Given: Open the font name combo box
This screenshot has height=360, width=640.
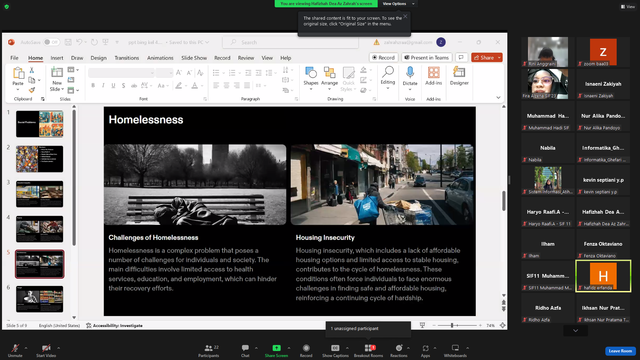Looking at the screenshot, I should [121, 73].
